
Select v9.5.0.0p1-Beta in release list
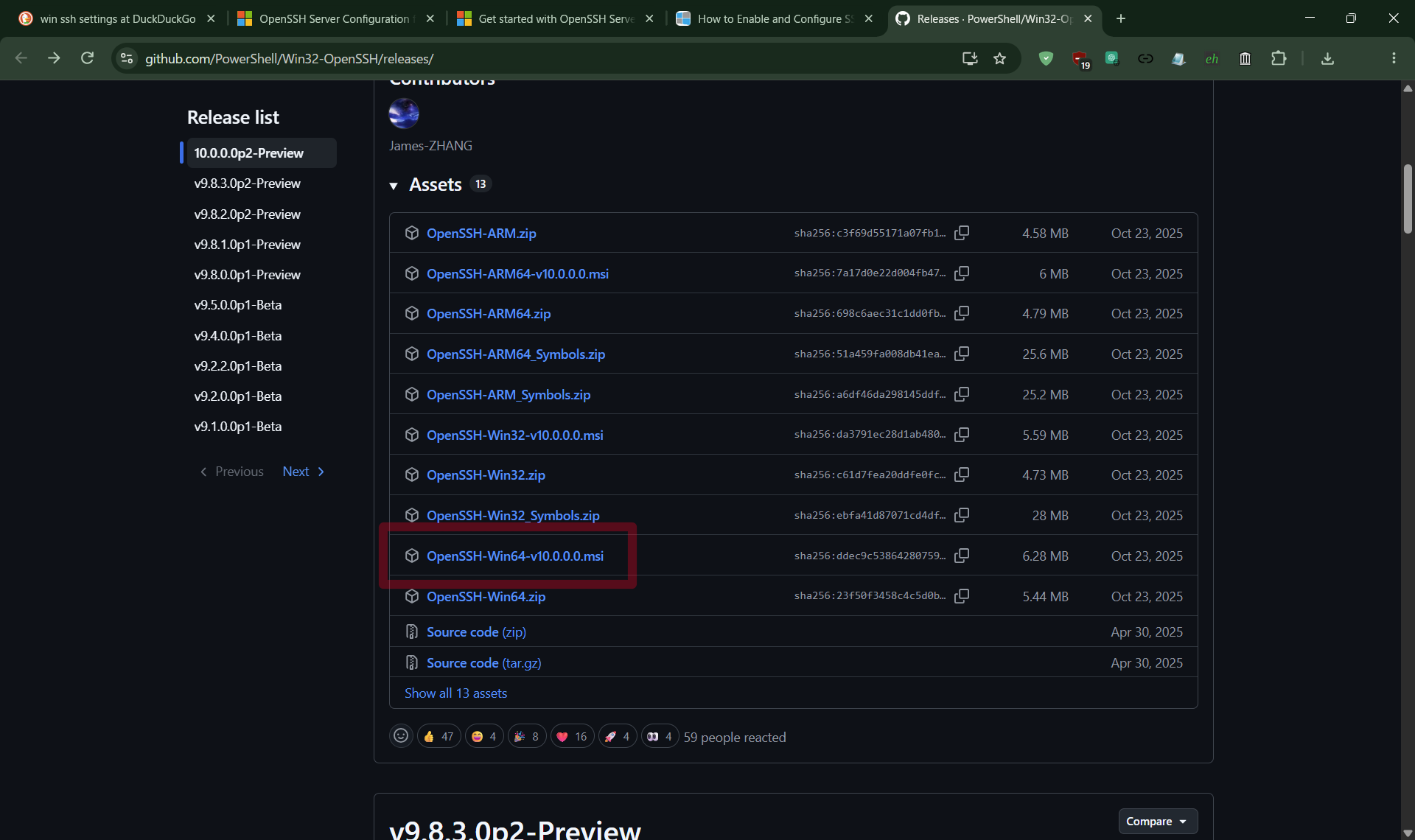pyautogui.click(x=237, y=304)
